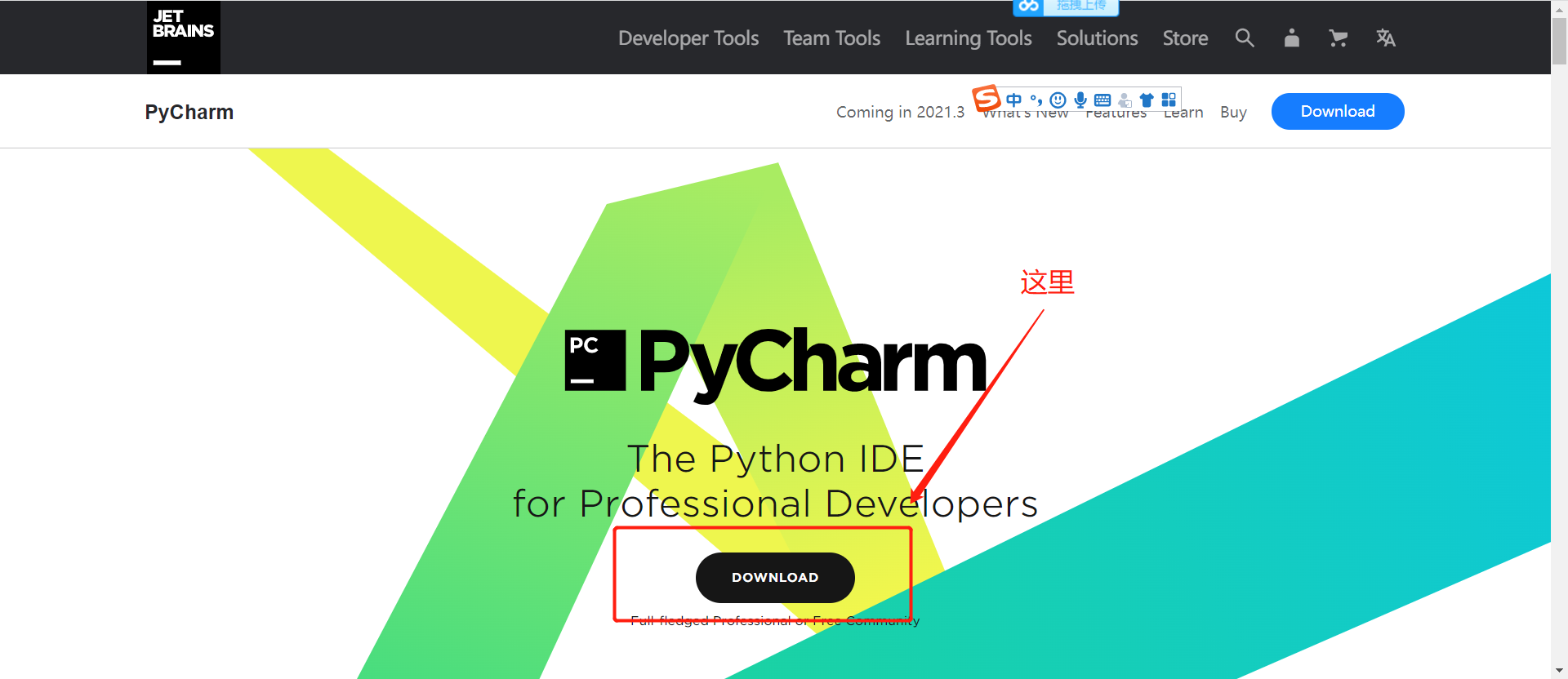This screenshot has height=679, width=1568.
Task: Click the "for Professional Developers" headline text
Action: [776, 504]
